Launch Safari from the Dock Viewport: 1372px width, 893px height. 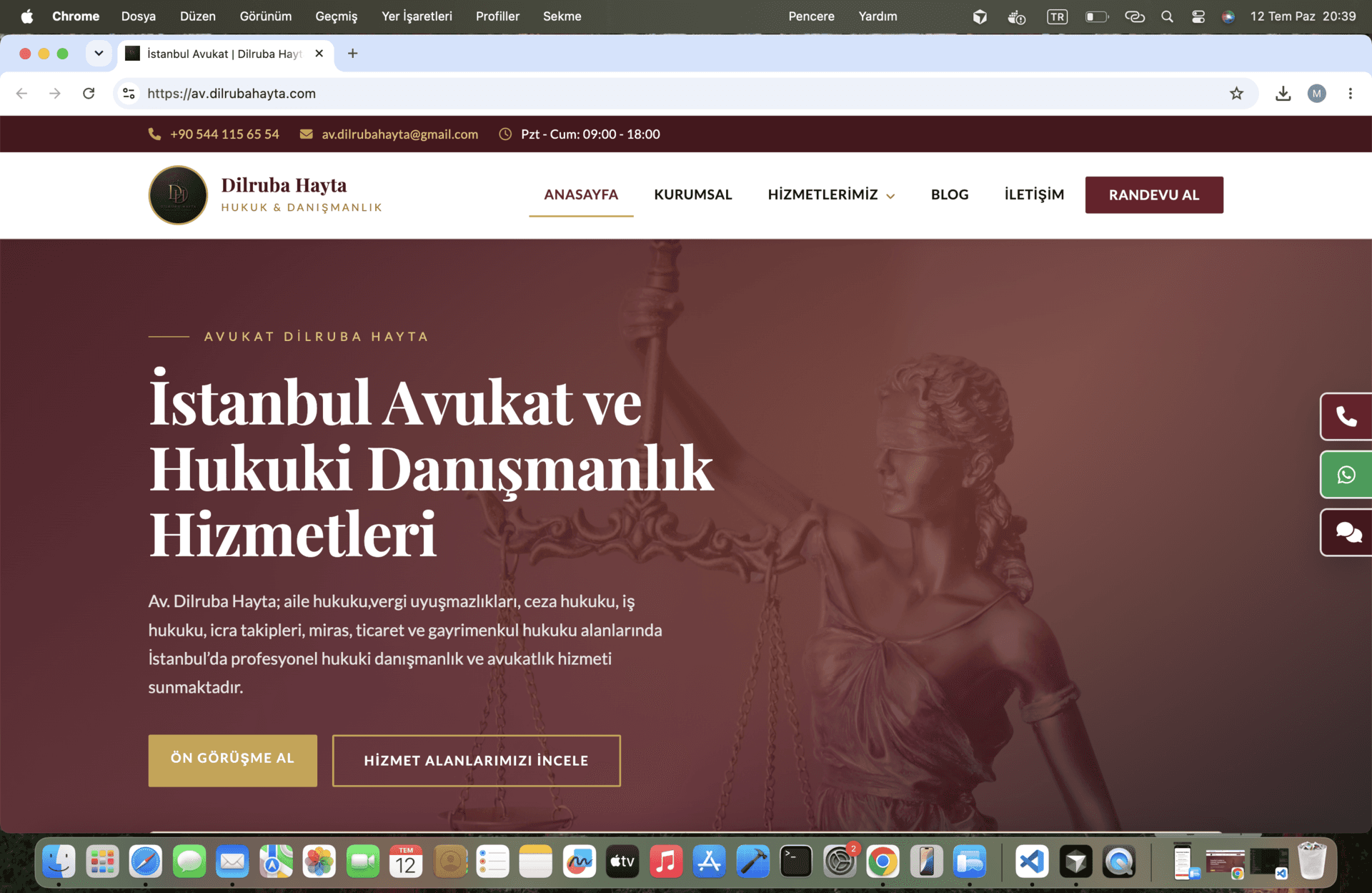(x=146, y=862)
